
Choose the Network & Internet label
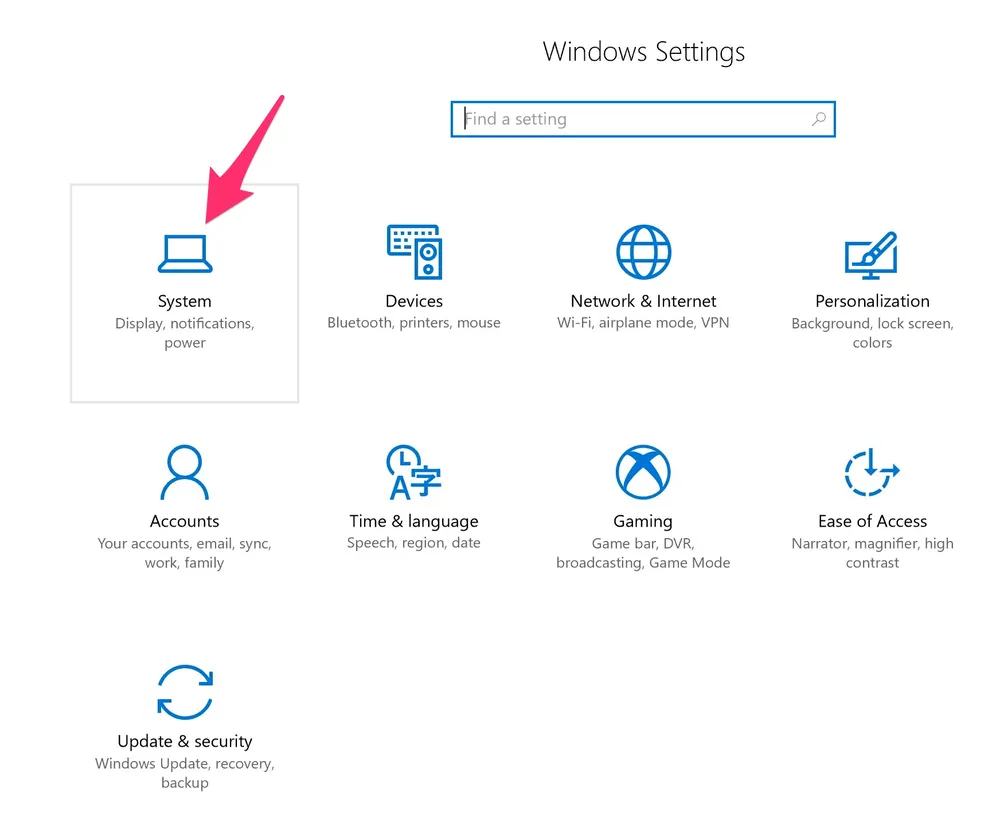pos(643,301)
